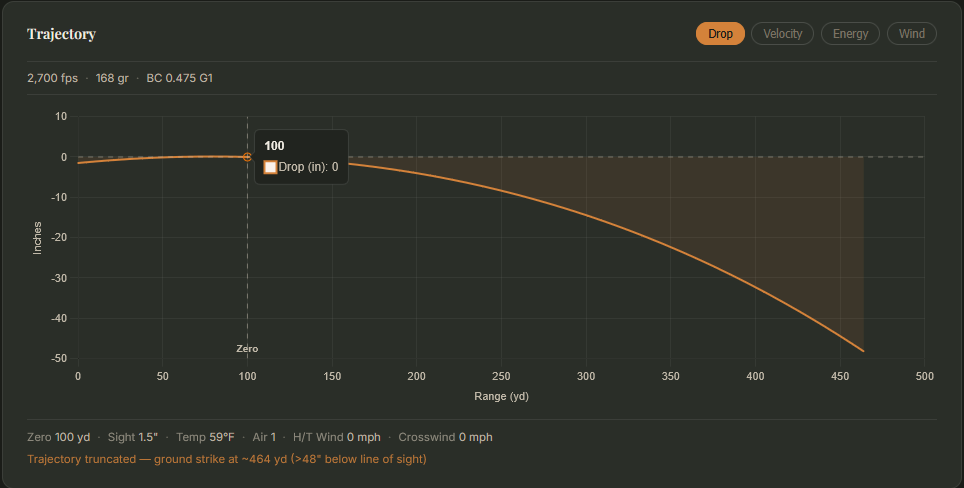This screenshot has width=964, height=488.
Task: Open the Energy chart tab
Action: coord(850,34)
